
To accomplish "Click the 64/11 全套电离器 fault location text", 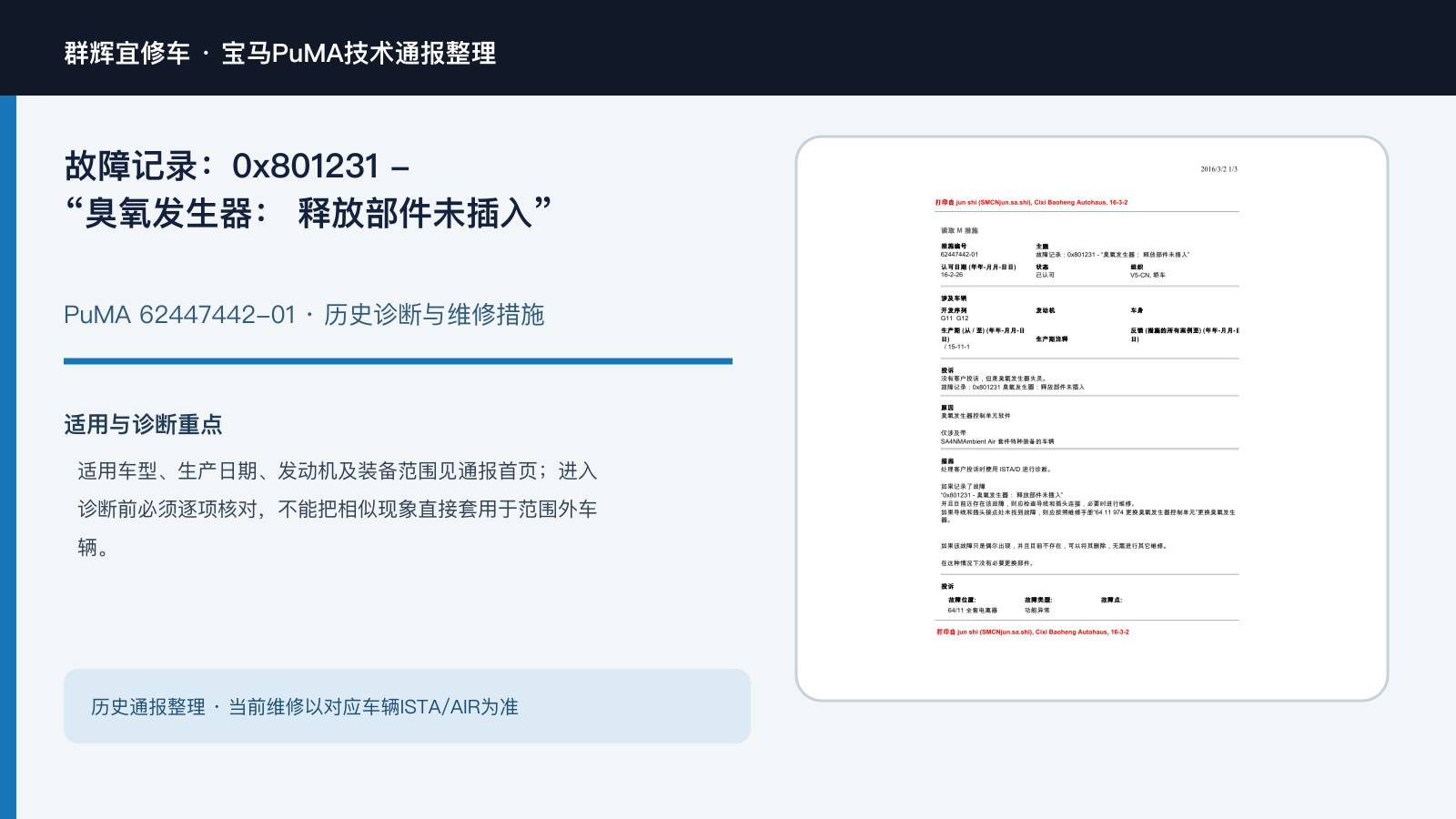I will click(x=972, y=611).
